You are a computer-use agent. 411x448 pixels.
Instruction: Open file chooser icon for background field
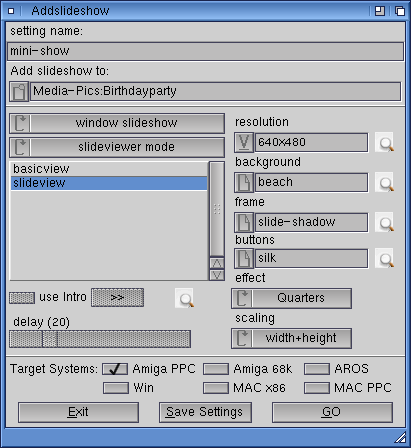(244, 183)
